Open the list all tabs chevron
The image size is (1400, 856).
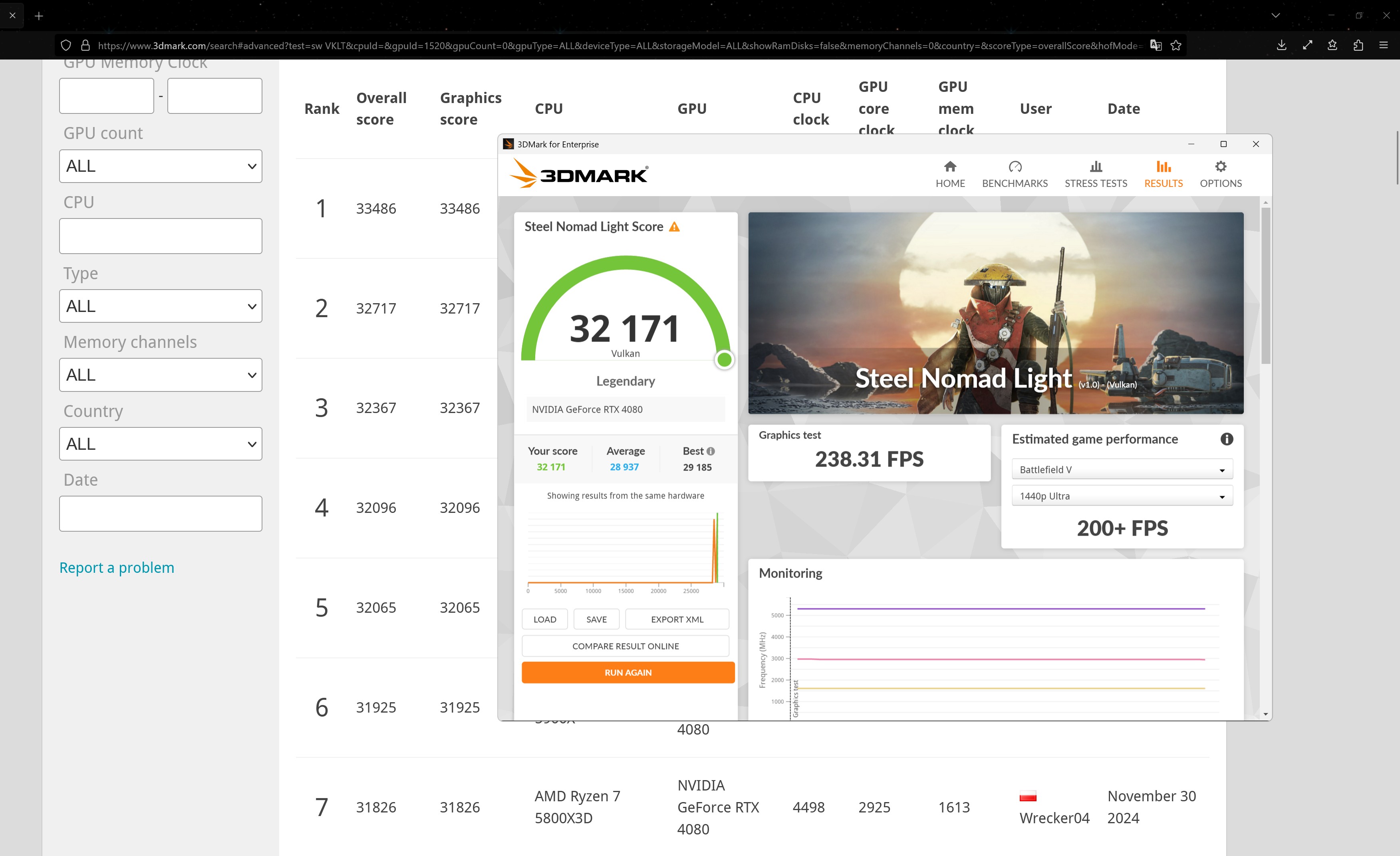click(1275, 15)
